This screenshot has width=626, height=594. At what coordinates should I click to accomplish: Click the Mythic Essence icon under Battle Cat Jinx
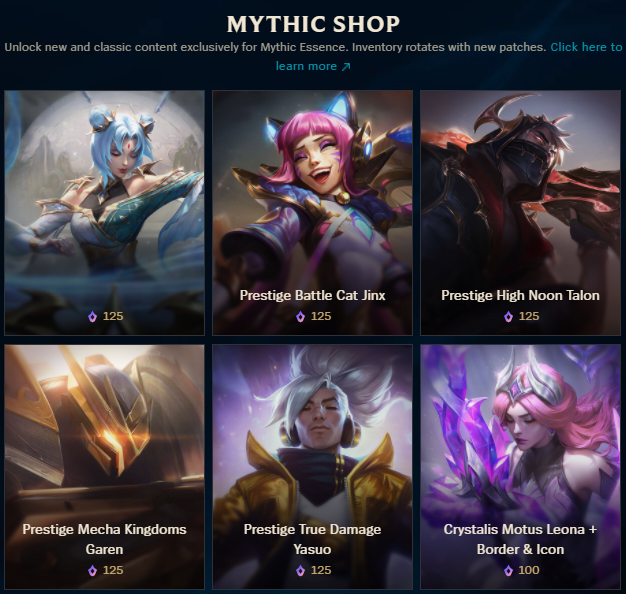300,317
